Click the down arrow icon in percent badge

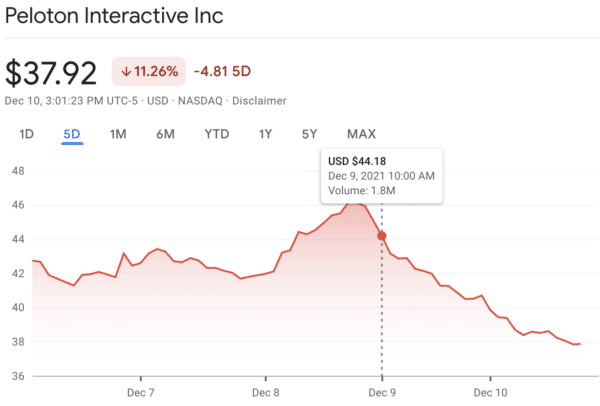click(128, 71)
